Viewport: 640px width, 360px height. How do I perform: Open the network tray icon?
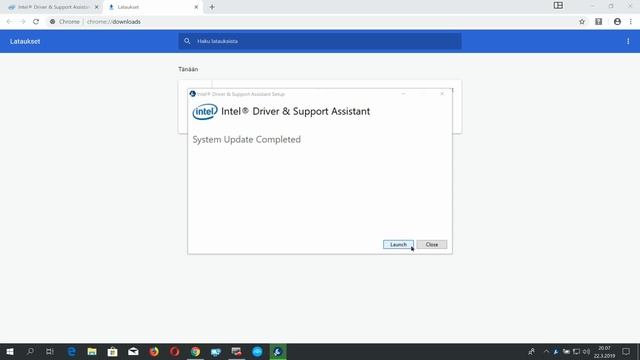(576, 351)
